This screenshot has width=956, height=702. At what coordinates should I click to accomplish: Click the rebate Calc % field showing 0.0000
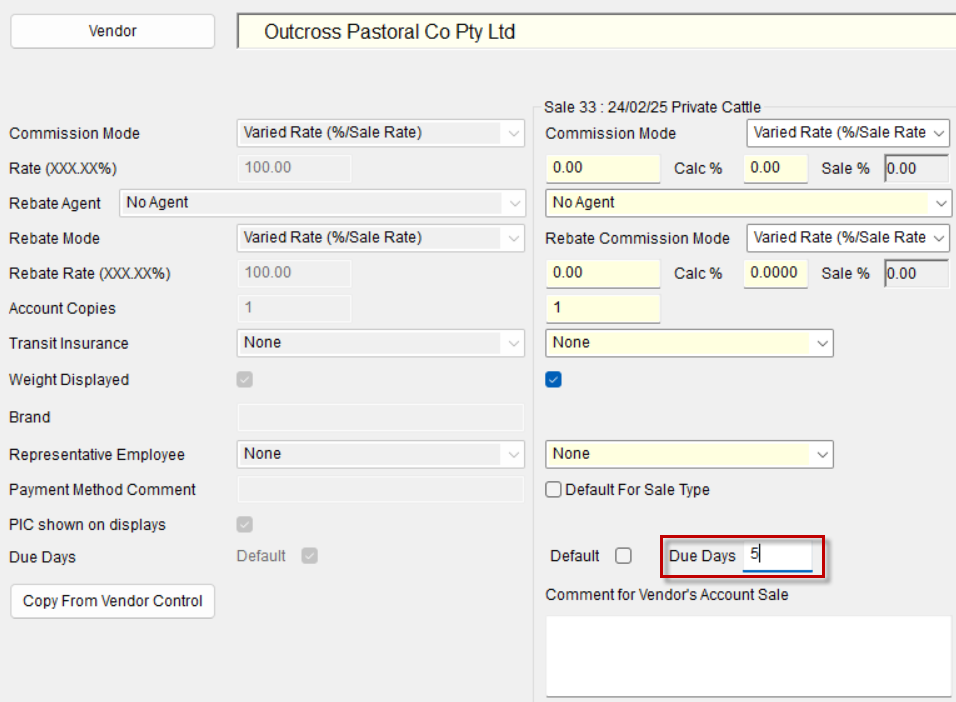775,273
